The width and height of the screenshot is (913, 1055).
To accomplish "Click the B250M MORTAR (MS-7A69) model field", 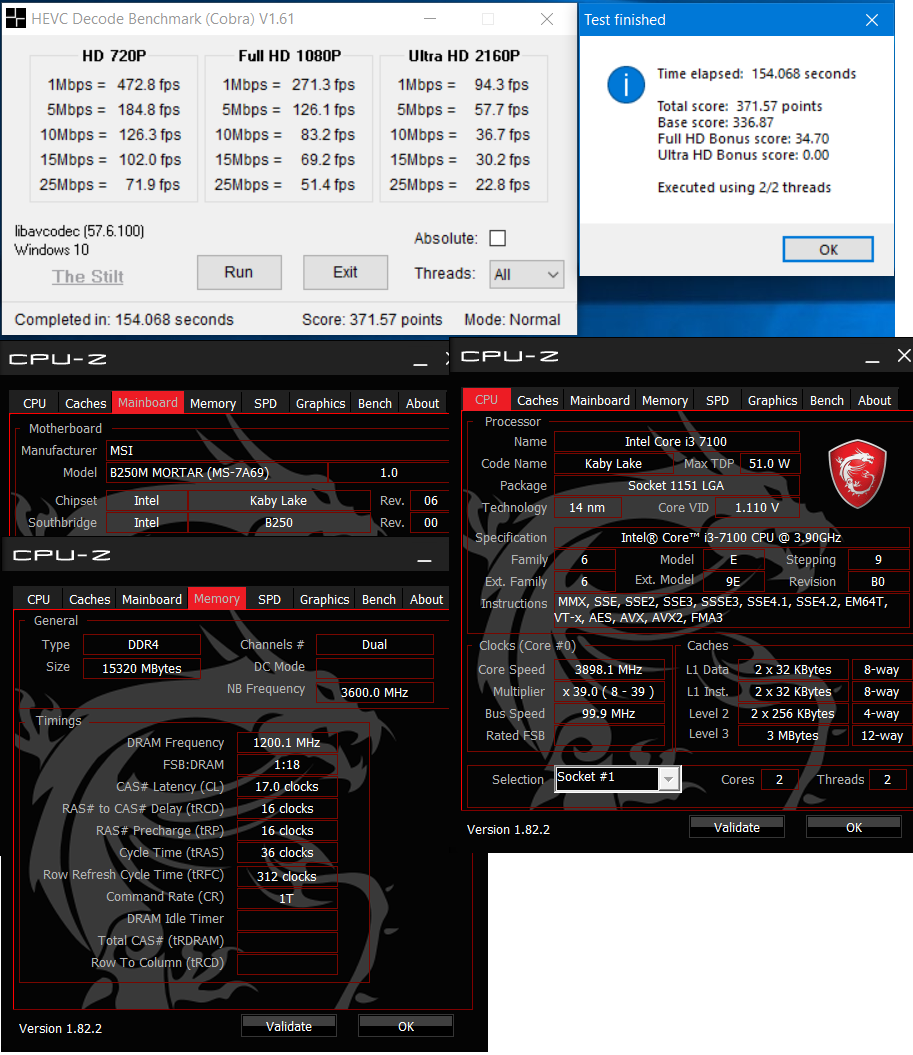I will tap(217, 472).
